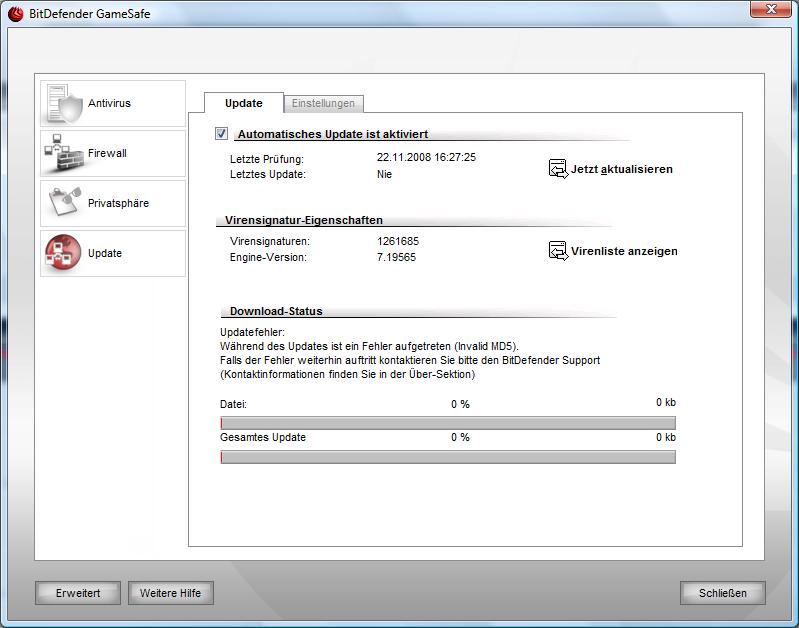Screen dimensions: 799x628
Task: Click the Schließen button
Action: pyautogui.click(x=723, y=593)
